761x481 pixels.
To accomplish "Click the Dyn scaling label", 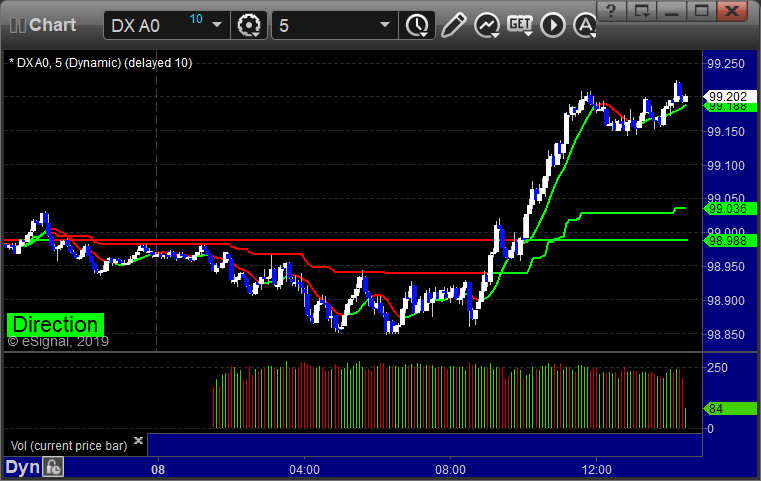I will pos(22,467).
